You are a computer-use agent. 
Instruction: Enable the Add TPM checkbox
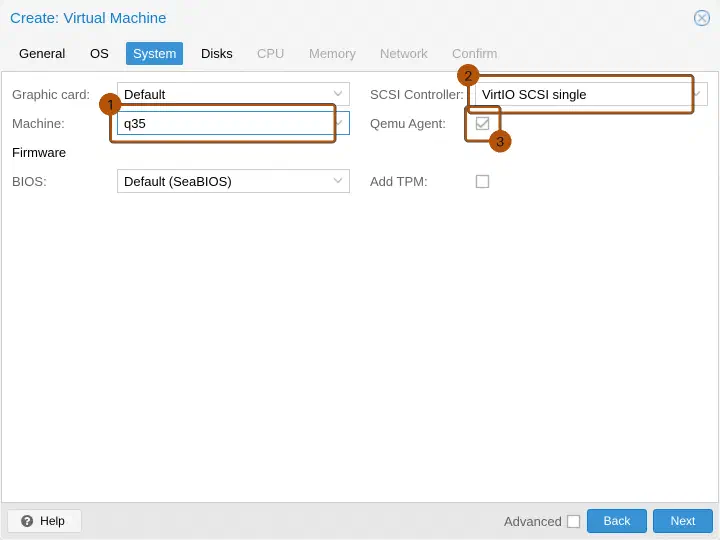(x=482, y=181)
